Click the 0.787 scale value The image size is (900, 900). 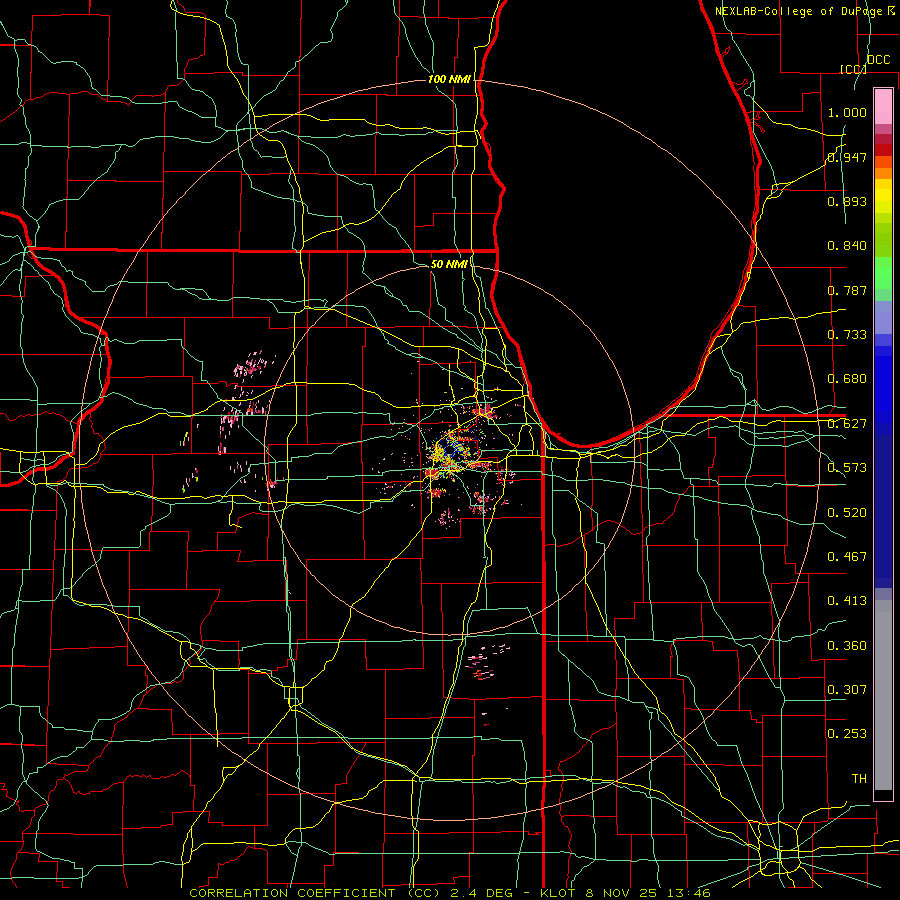(x=847, y=290)
